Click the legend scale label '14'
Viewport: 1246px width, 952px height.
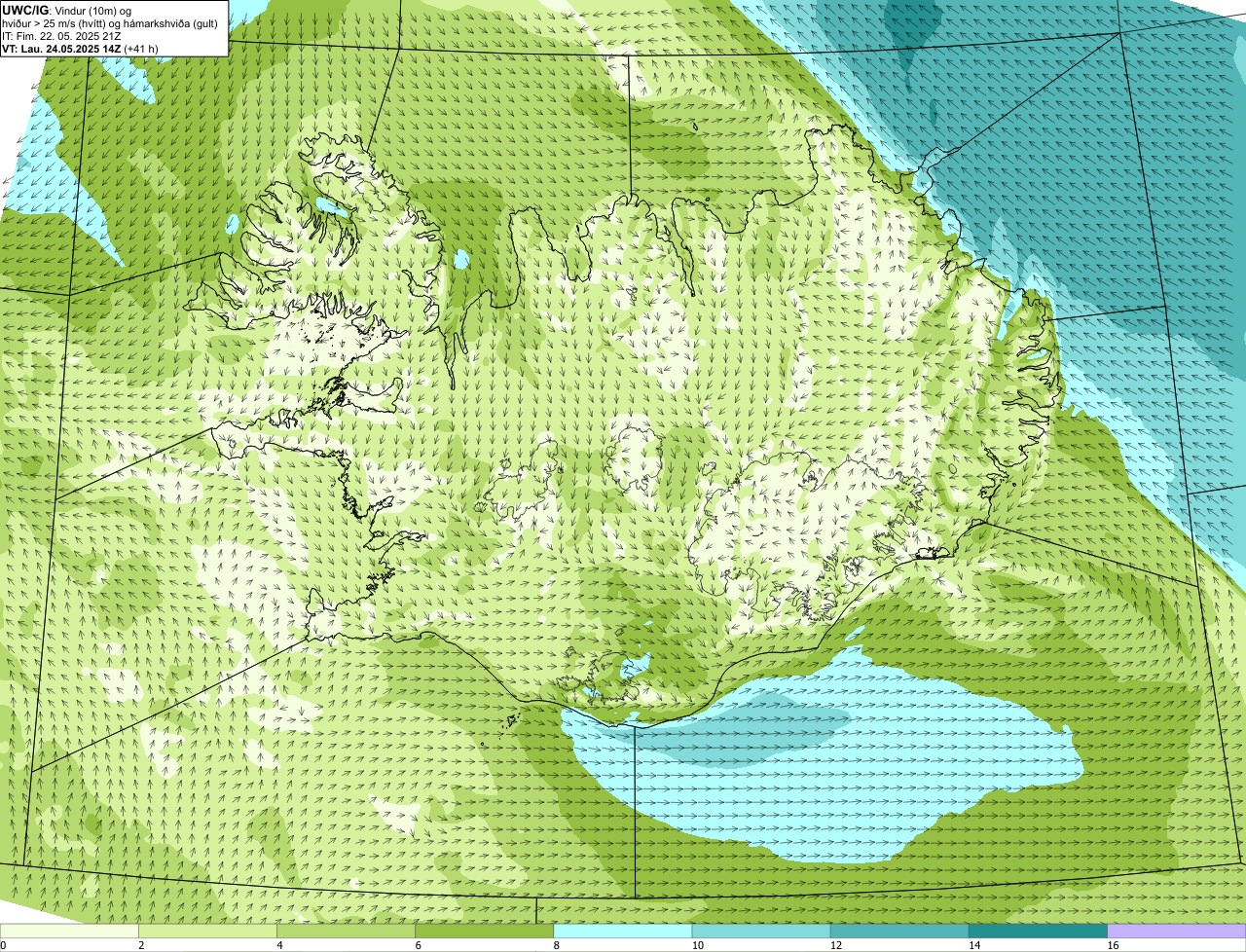973,945
